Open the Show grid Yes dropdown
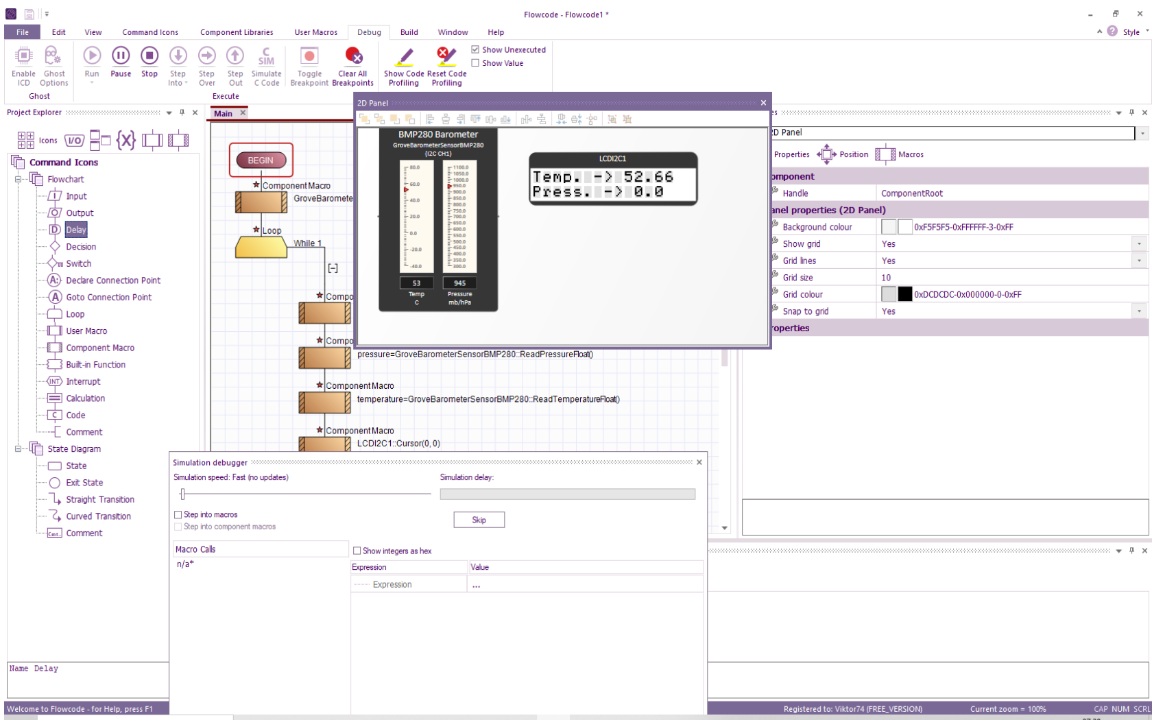1152x720 pixels. [x=1140, y=244]
